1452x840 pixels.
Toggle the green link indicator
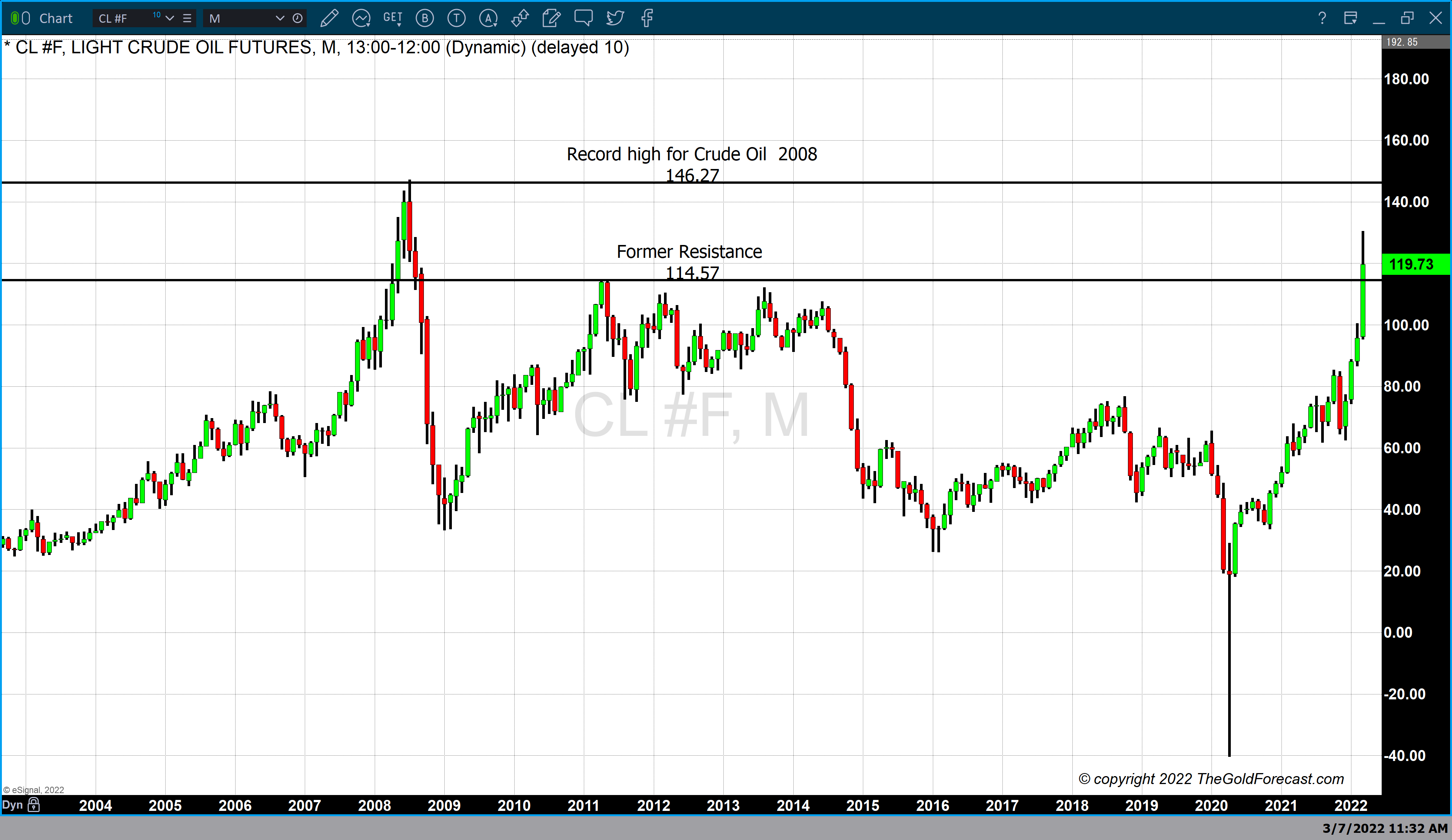pos(15,19)
